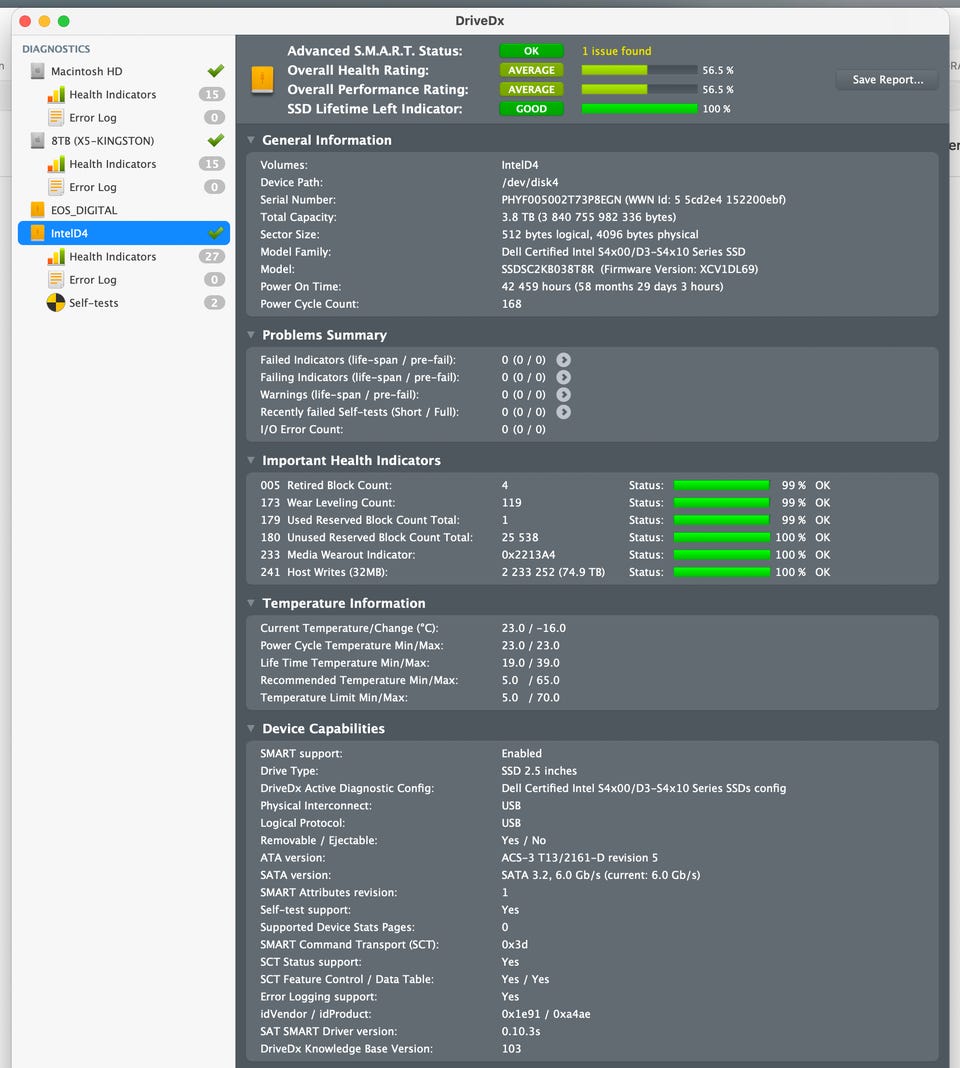Click arrow next to Failing Indicators count

(563, 377)
